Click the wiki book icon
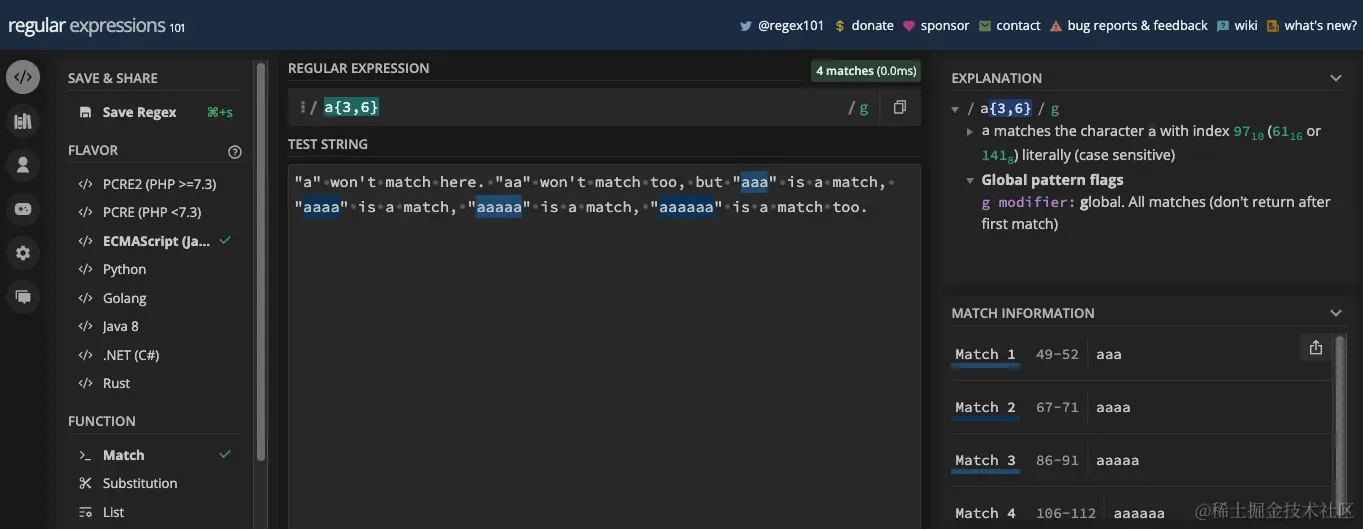This screenshot has height=529, width=1363. pos(1223,26)
